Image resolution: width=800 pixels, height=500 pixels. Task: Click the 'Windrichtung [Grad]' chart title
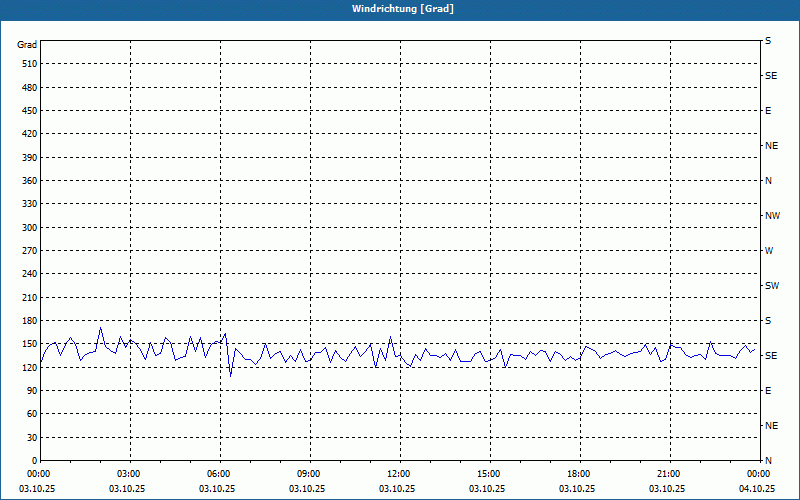403,9
